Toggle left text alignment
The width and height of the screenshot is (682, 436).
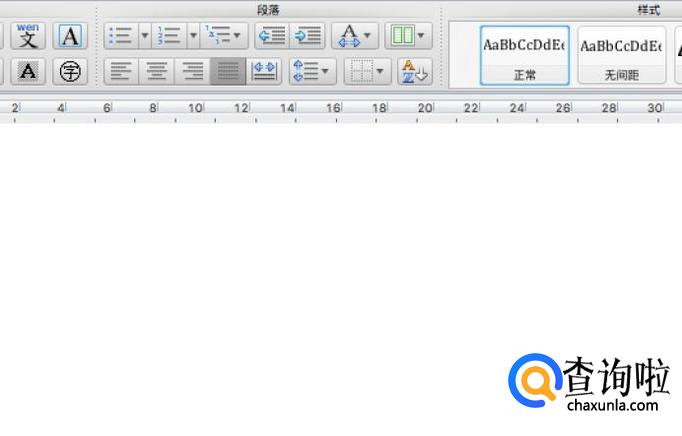pyautogui.click(x=121, y=71)
